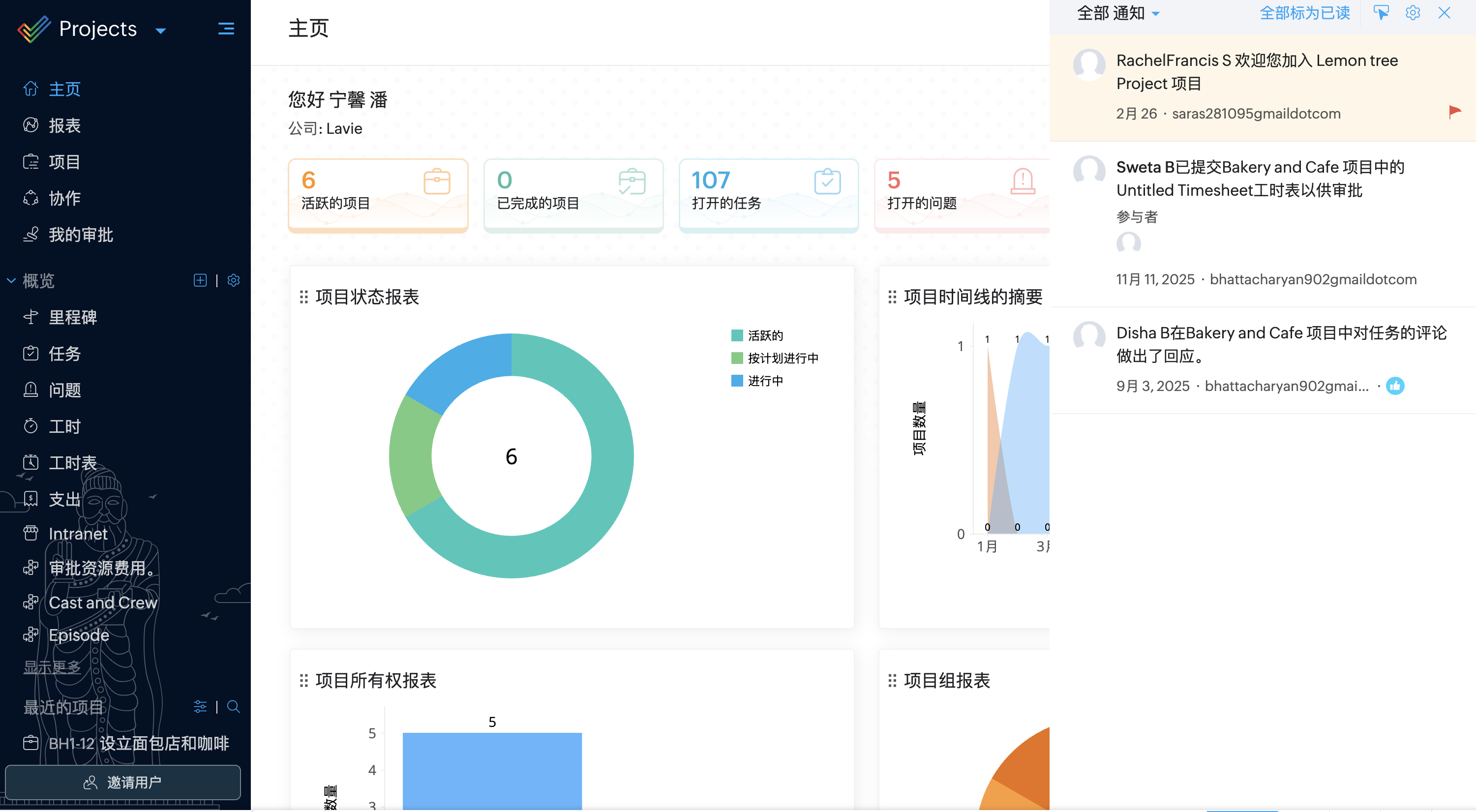Click search icon in recent projects

pos(233,707)
